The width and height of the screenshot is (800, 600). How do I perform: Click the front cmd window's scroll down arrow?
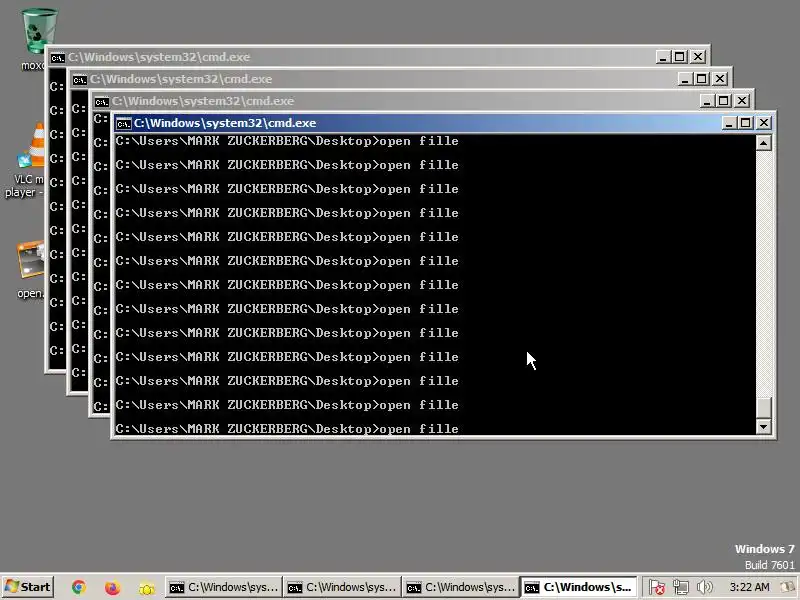(x=763, y=427)
